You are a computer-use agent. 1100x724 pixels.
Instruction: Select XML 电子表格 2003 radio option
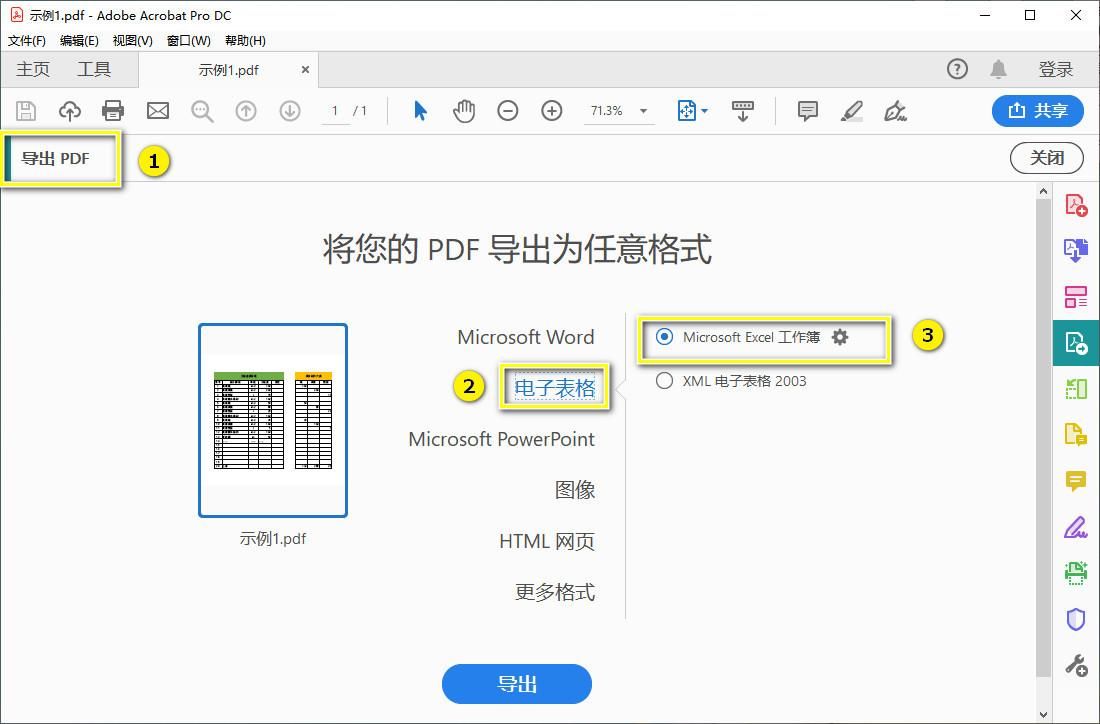coord(664,381)
